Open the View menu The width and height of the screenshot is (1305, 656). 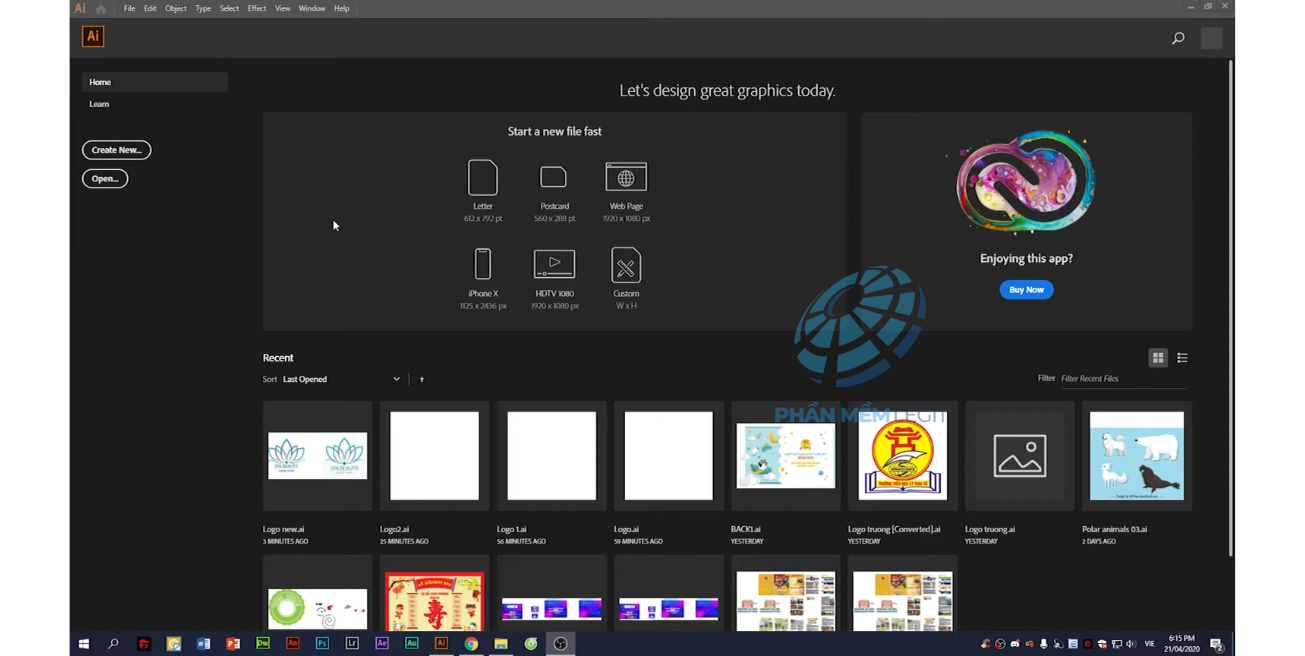pos(283,8)
